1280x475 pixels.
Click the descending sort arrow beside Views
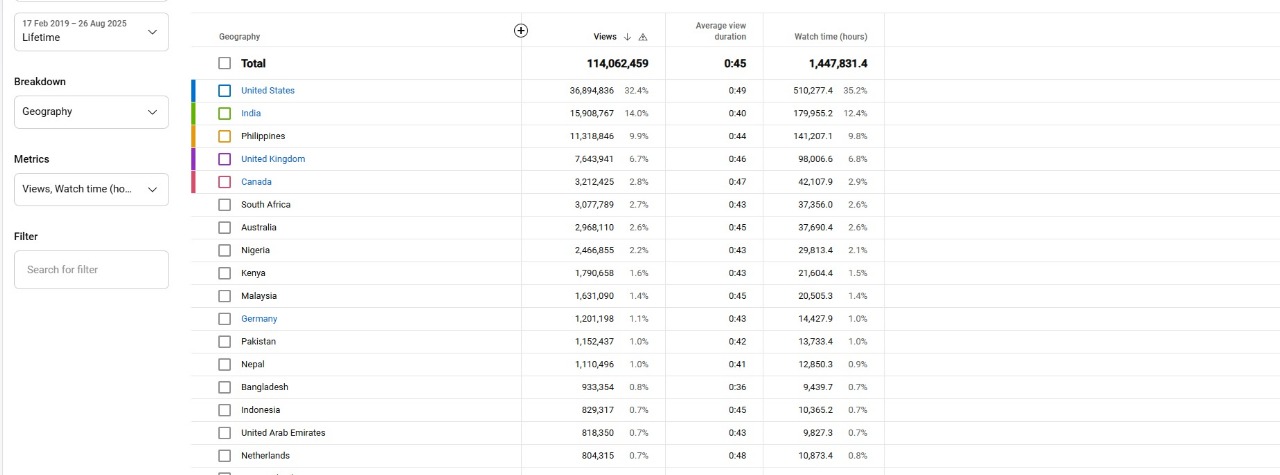[627, 37]
